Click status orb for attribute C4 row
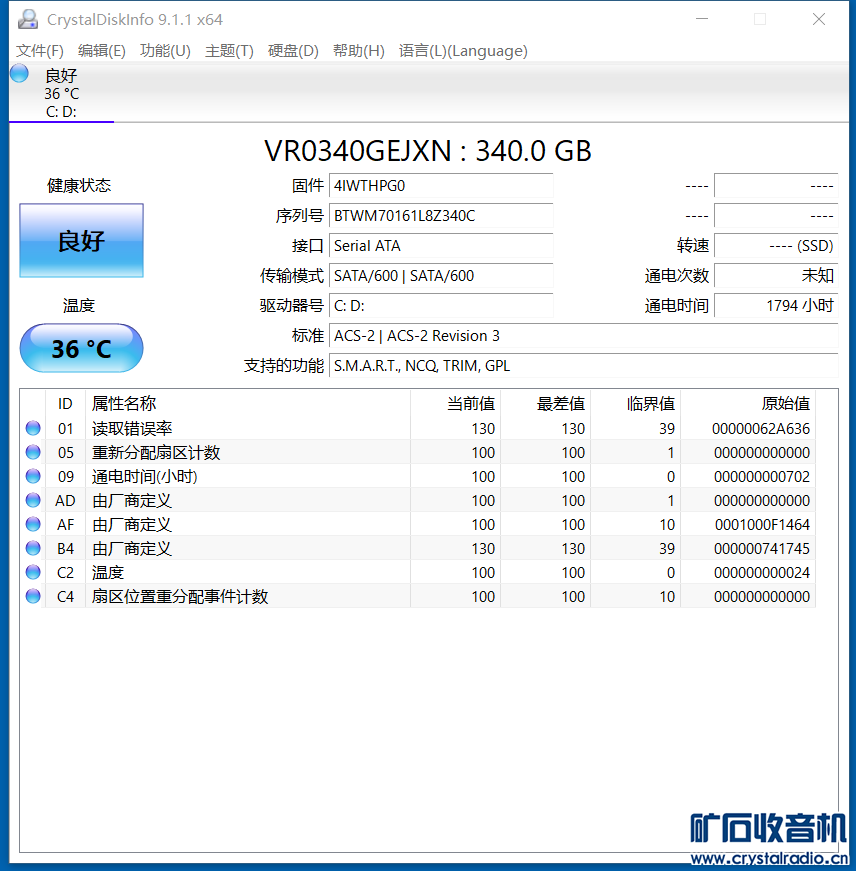This screenshot has width=856, height=871. [x=33, y=596]
